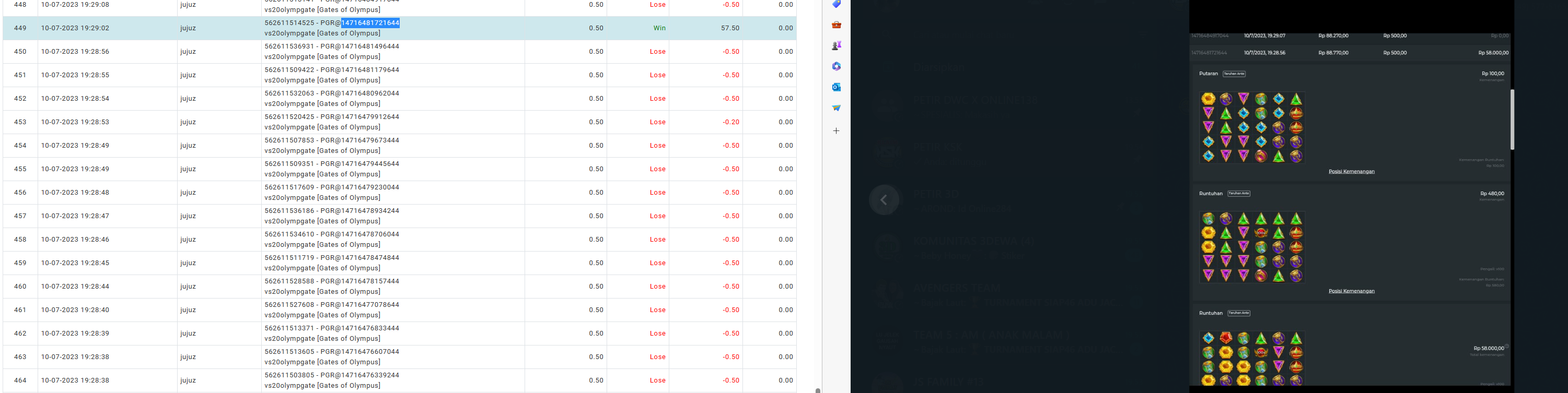This screenshot has height=393, width=1568.
Task: Click timestamp 10-07-2023 19:28:45
Action: point(75,264)
